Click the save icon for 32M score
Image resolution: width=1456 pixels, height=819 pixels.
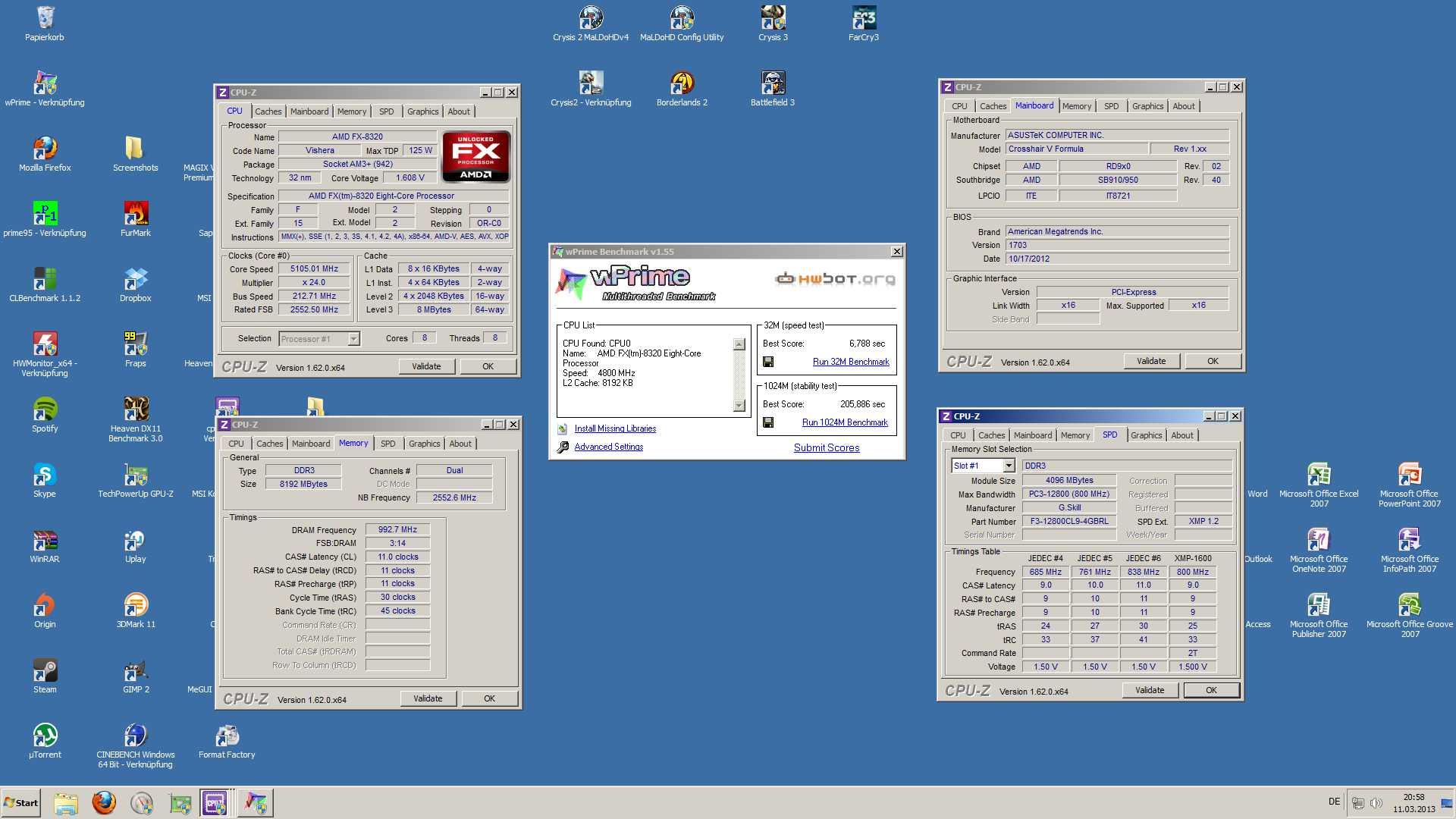click(x=768, y=362)
